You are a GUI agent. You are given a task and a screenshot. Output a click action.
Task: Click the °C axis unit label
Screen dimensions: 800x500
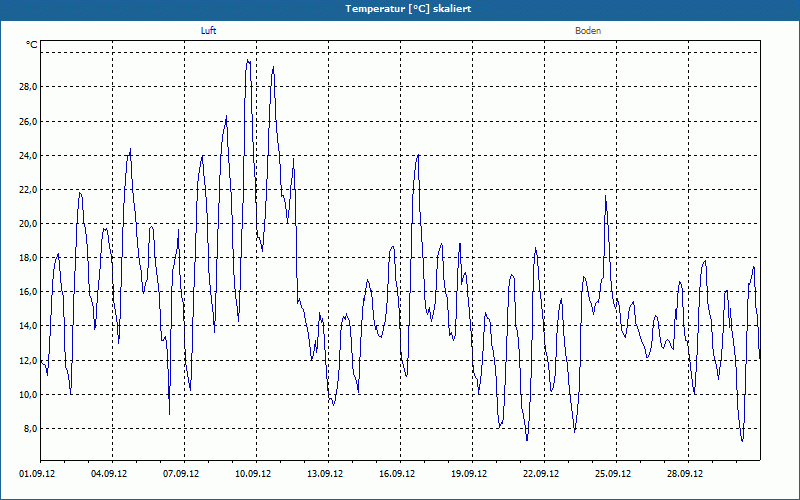(x=32, y=45)
